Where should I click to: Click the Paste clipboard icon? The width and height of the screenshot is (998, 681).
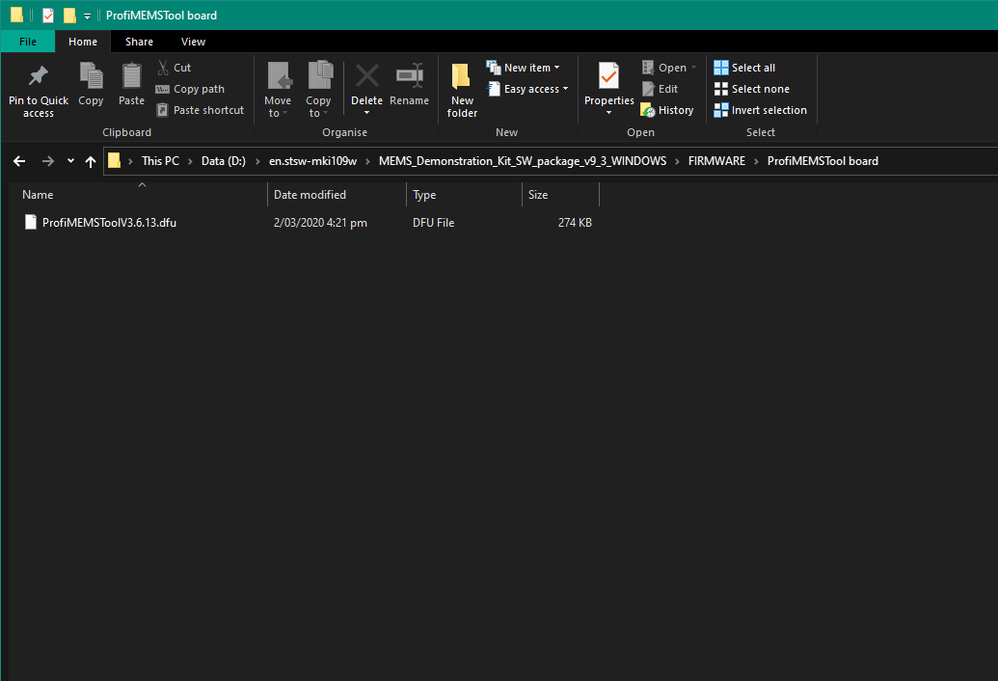(x=132, y=76)
